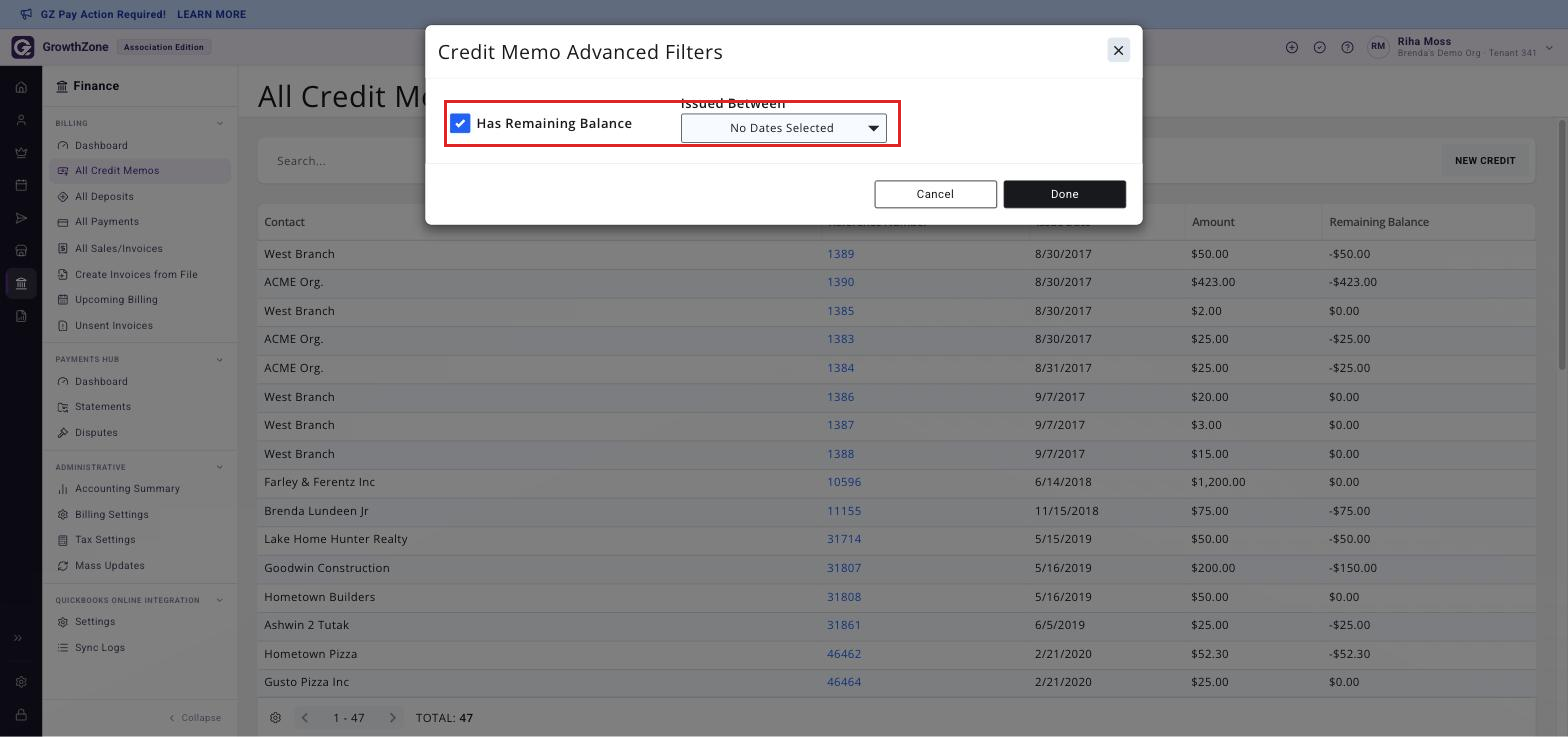Close the Credit Memo Advanced Filters dialog
This screenshot has width=1568, height=737.
(1118, 50)
